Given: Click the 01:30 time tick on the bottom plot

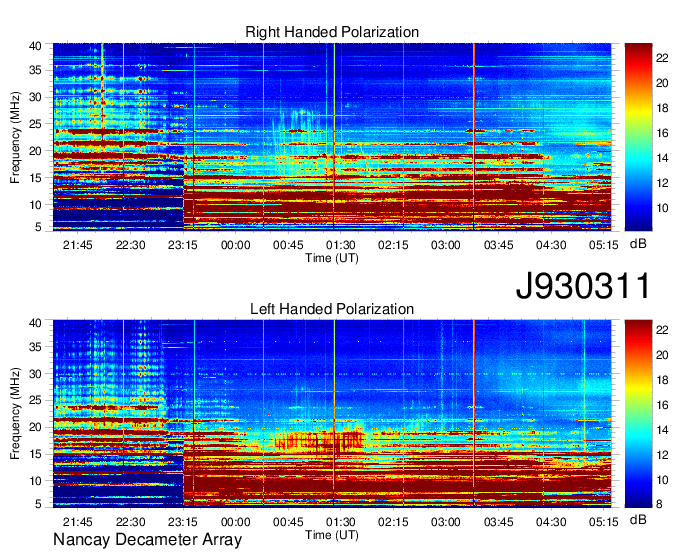Looking at the screenshot, I should (x=340, y=522).
